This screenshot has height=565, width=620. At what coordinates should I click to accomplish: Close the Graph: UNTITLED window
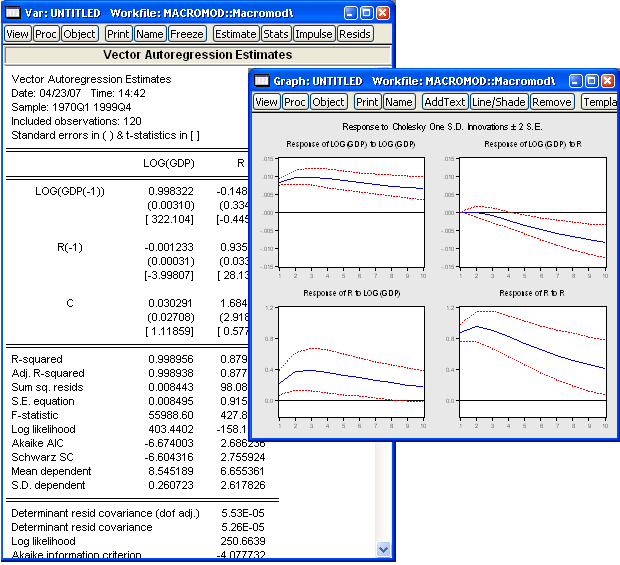(x=606, y=80)
